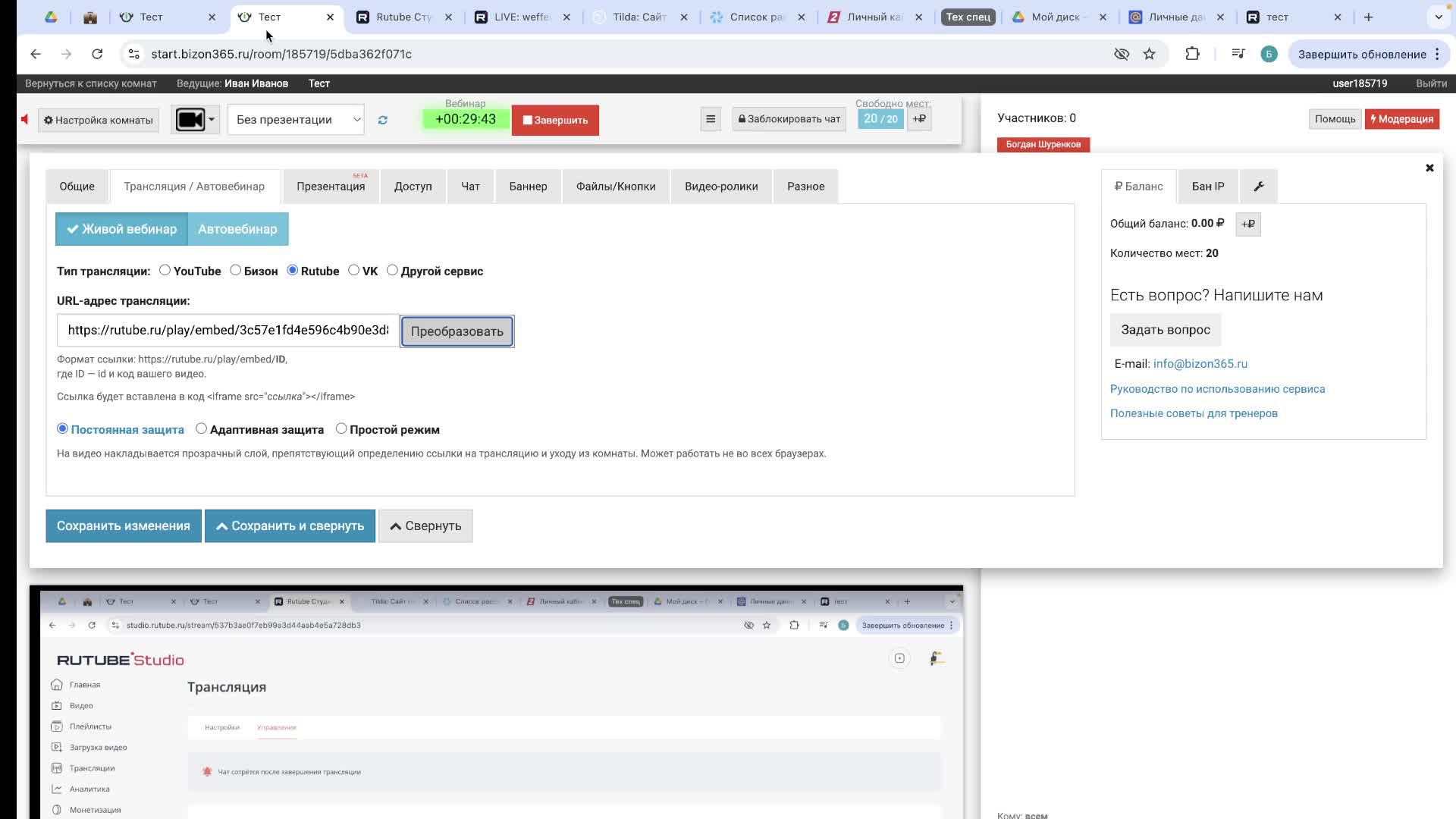Open the browser extensions puzzle icon
Image resolution: width=1456 pixels, height=819 pixels.
pos(1192,54)
